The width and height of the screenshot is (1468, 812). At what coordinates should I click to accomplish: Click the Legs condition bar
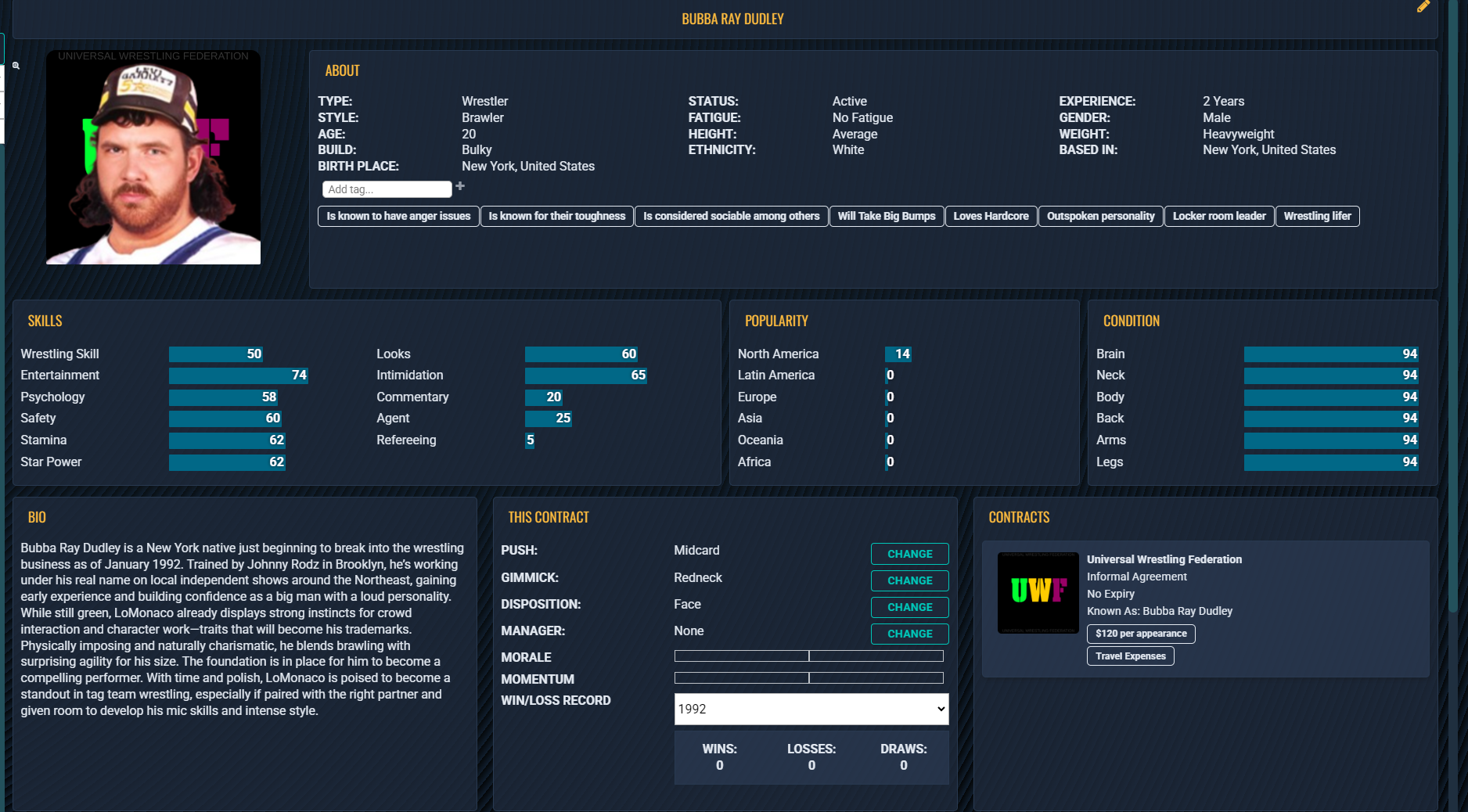pos(1331,462)
